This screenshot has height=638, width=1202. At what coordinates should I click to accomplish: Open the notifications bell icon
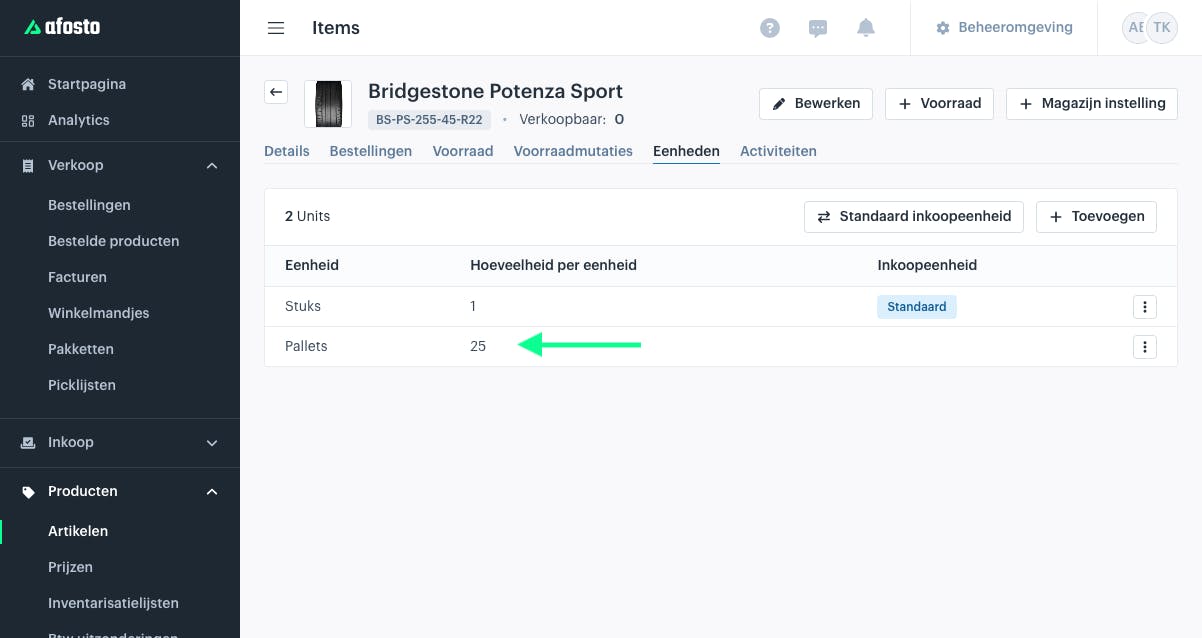tap(866, 28)
